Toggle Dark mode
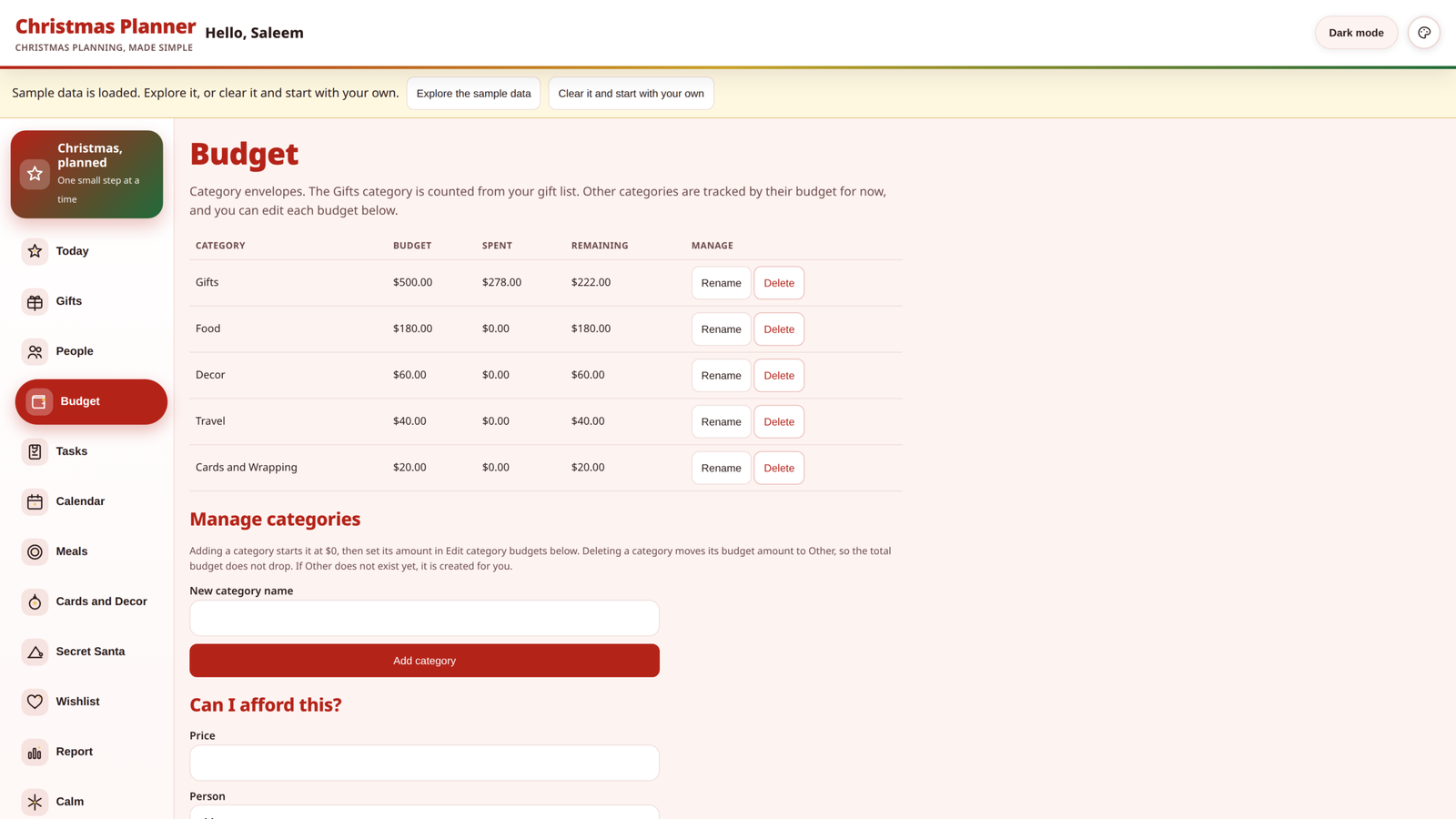Image resolution: width=1456 pixels, height=819 pixels. coord(1356,33)
